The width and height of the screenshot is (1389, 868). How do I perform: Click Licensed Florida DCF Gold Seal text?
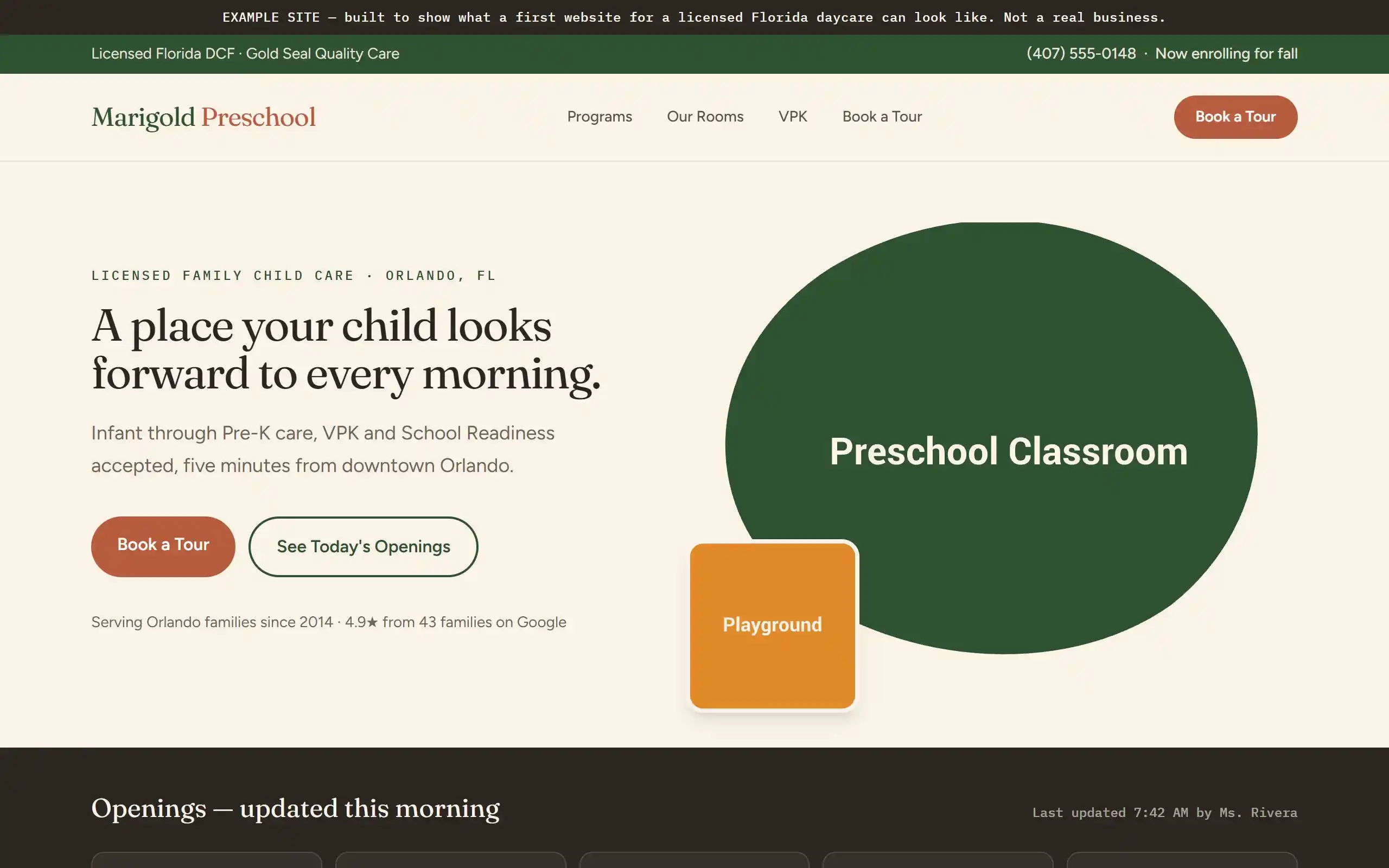click(x=245, y=53)
